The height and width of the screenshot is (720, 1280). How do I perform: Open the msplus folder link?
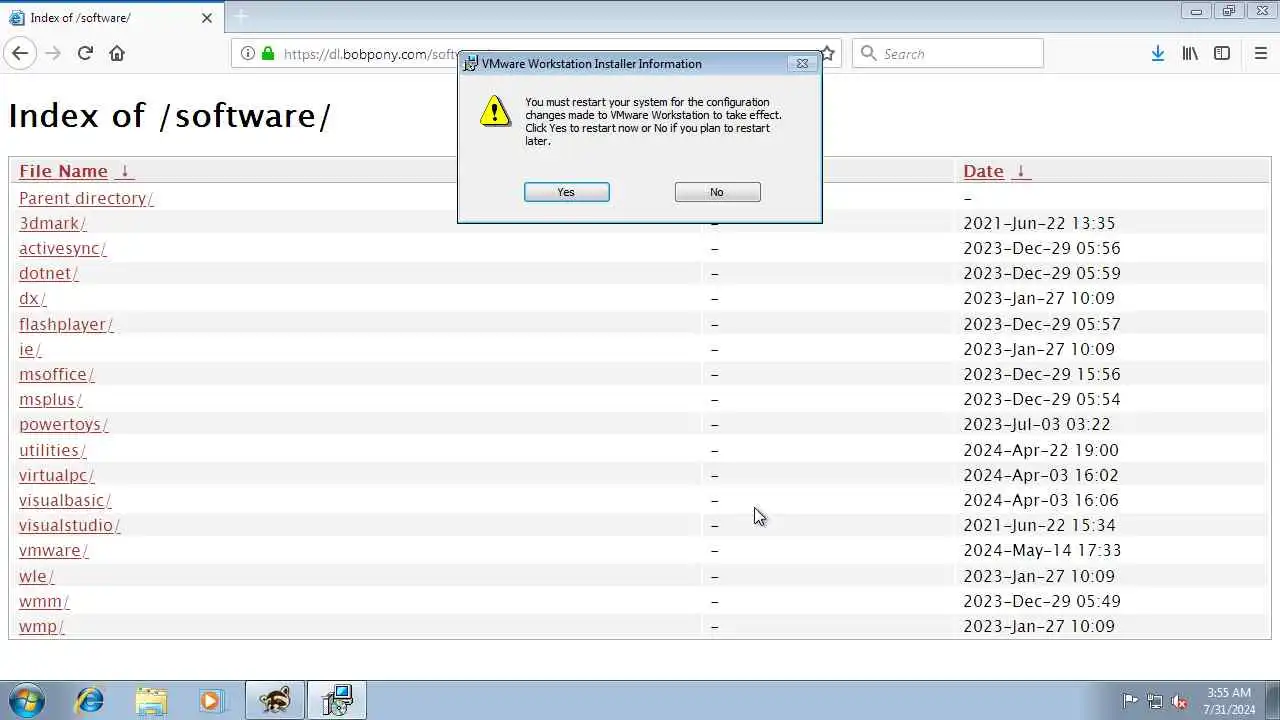[x=50, y=399]
